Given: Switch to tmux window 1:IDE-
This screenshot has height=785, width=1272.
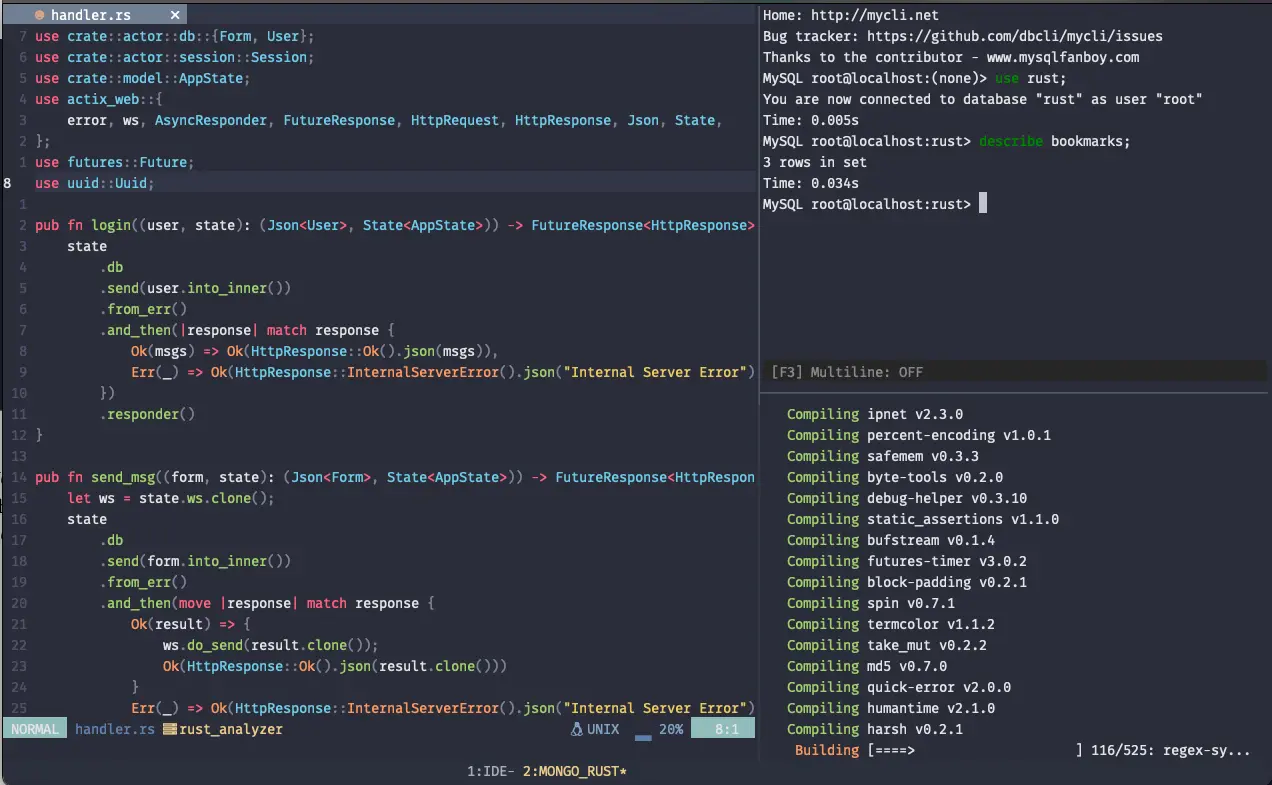Looking at the screenshot, I should (x=491, y=771).
